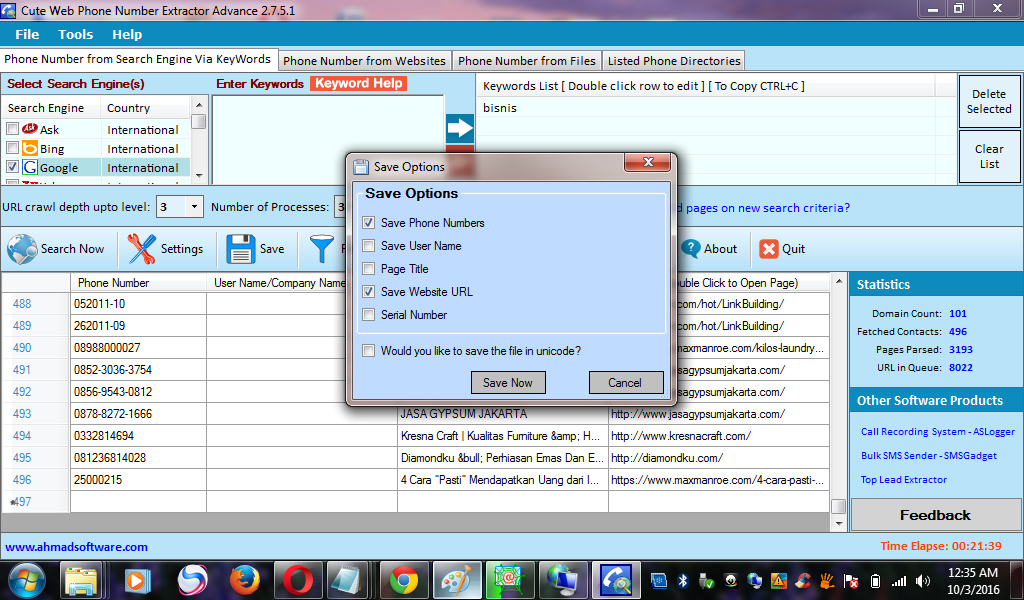The width and height of the screenshot is (1024, 600).
Task: Launch Windows Media Player from taskbar
Action: (137, 580)
